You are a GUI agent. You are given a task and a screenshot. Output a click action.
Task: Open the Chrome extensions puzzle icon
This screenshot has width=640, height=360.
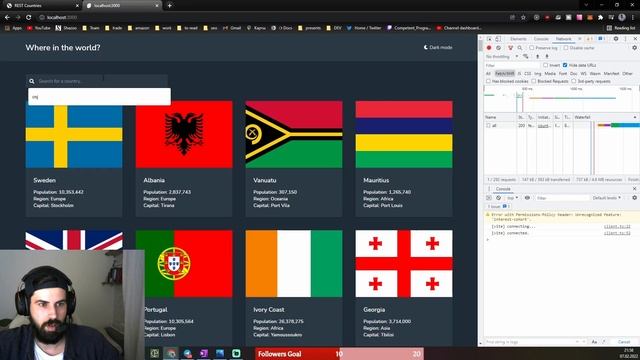coord(600,18)
